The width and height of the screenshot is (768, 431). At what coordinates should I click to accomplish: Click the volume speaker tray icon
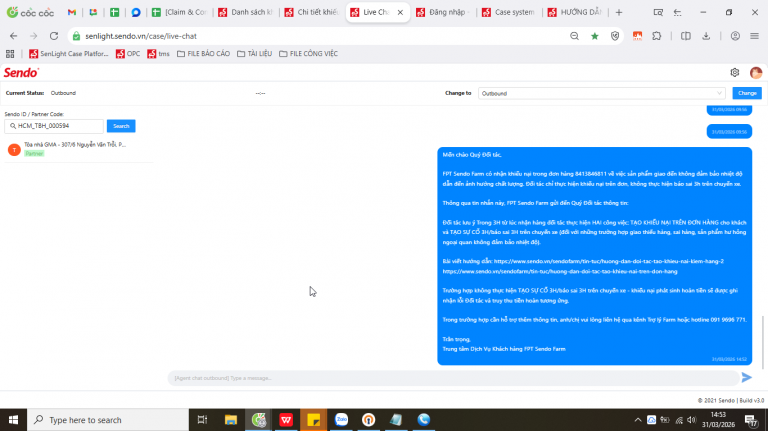point(692,420)
